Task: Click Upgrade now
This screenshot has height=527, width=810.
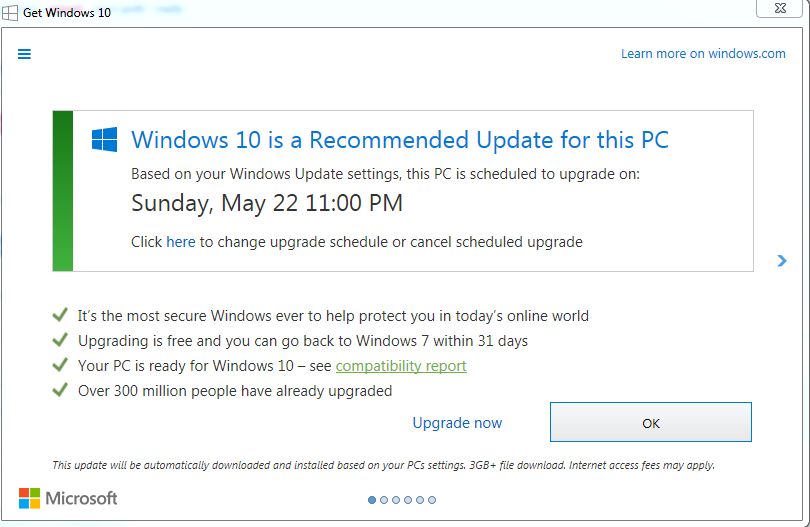Action: [457, 423]
